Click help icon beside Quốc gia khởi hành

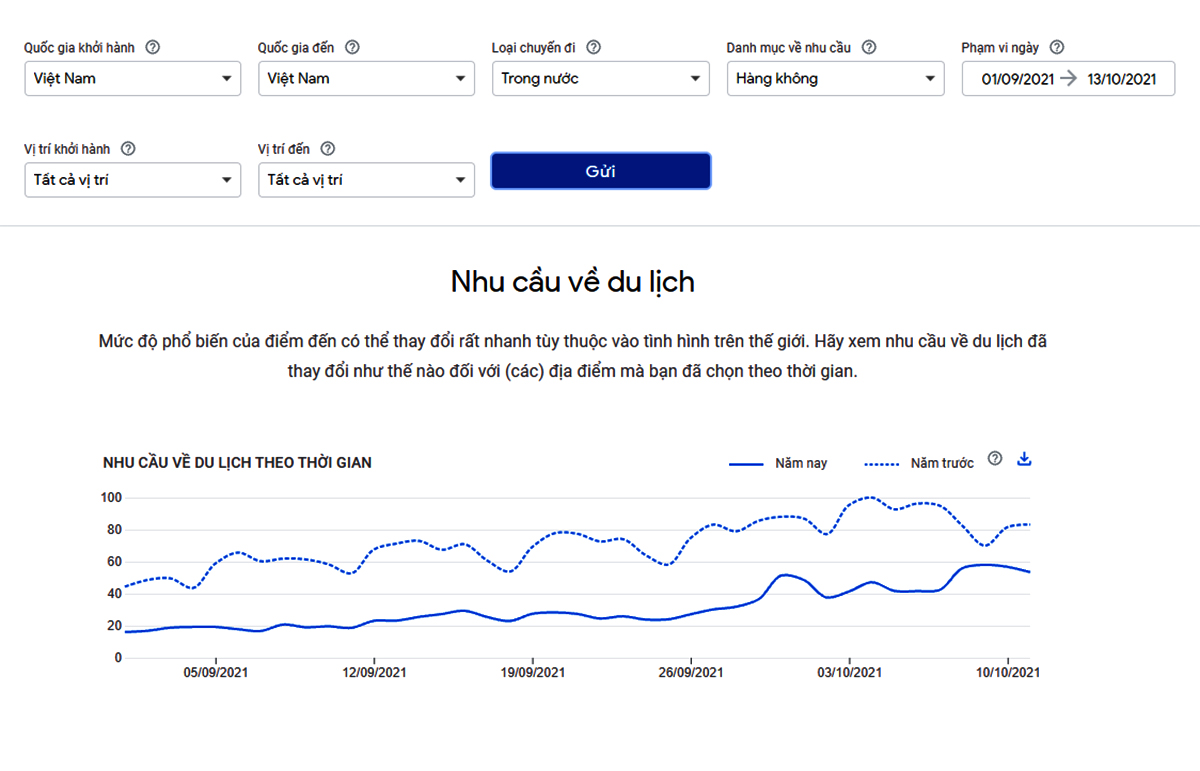point(153,47)
